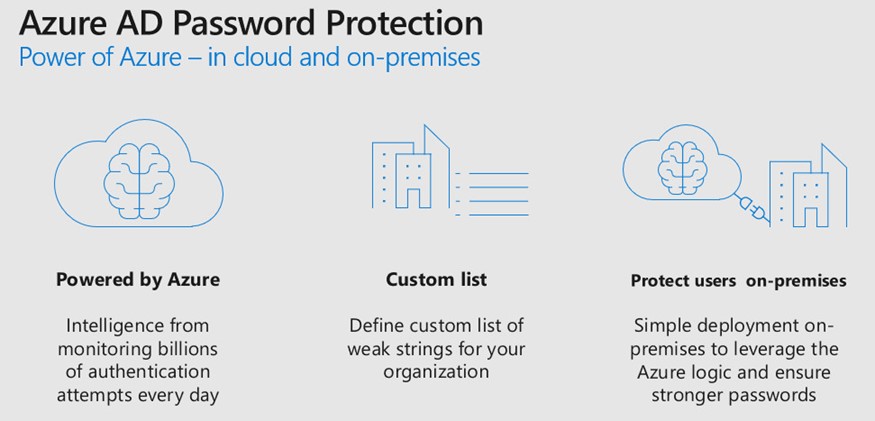Viewport: 875px width, 421px height.
Task: Select the Custom list heading
Action: pos(436,279)
